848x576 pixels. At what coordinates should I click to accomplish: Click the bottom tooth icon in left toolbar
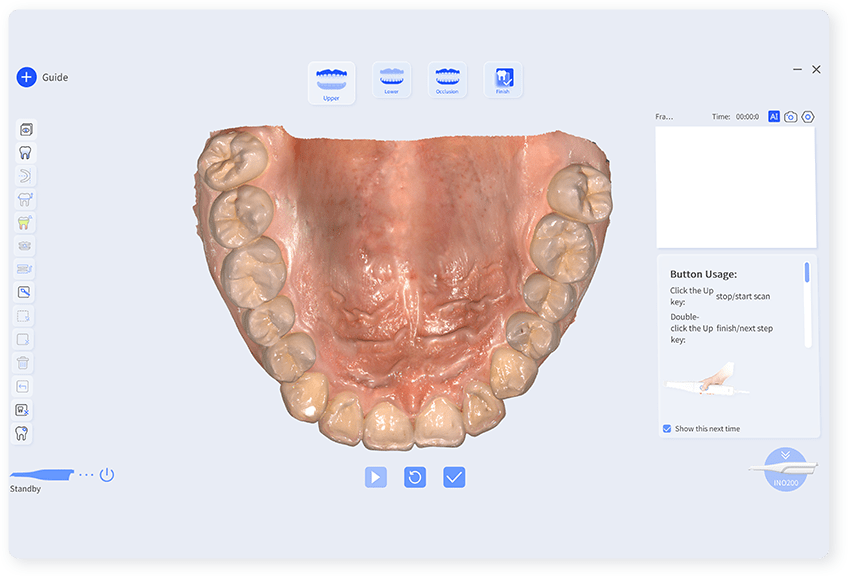point(25,433)
